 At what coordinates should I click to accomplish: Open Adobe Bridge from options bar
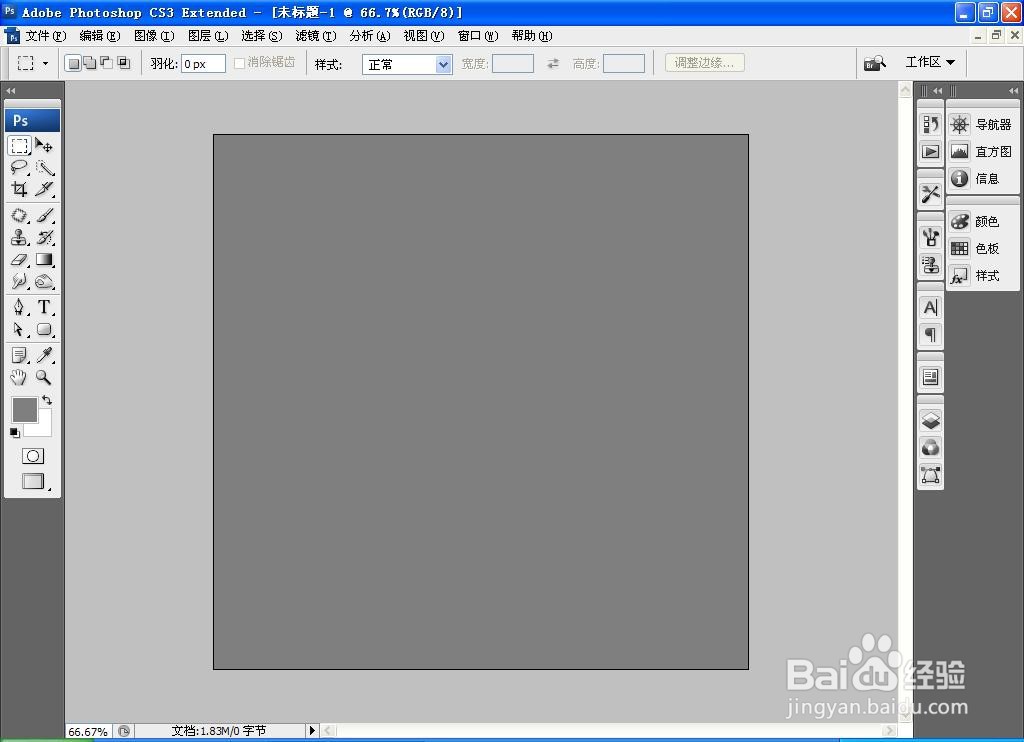coord(874,63)
